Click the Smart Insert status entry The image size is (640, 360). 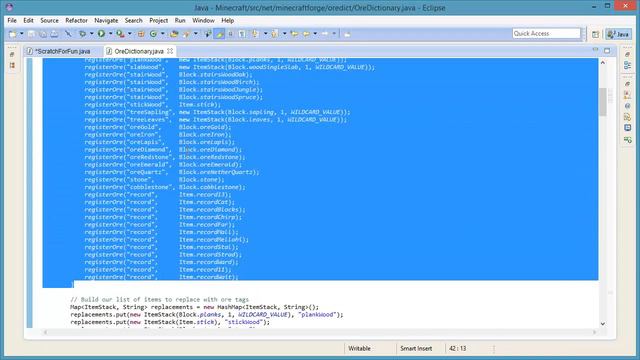[416, 349]
